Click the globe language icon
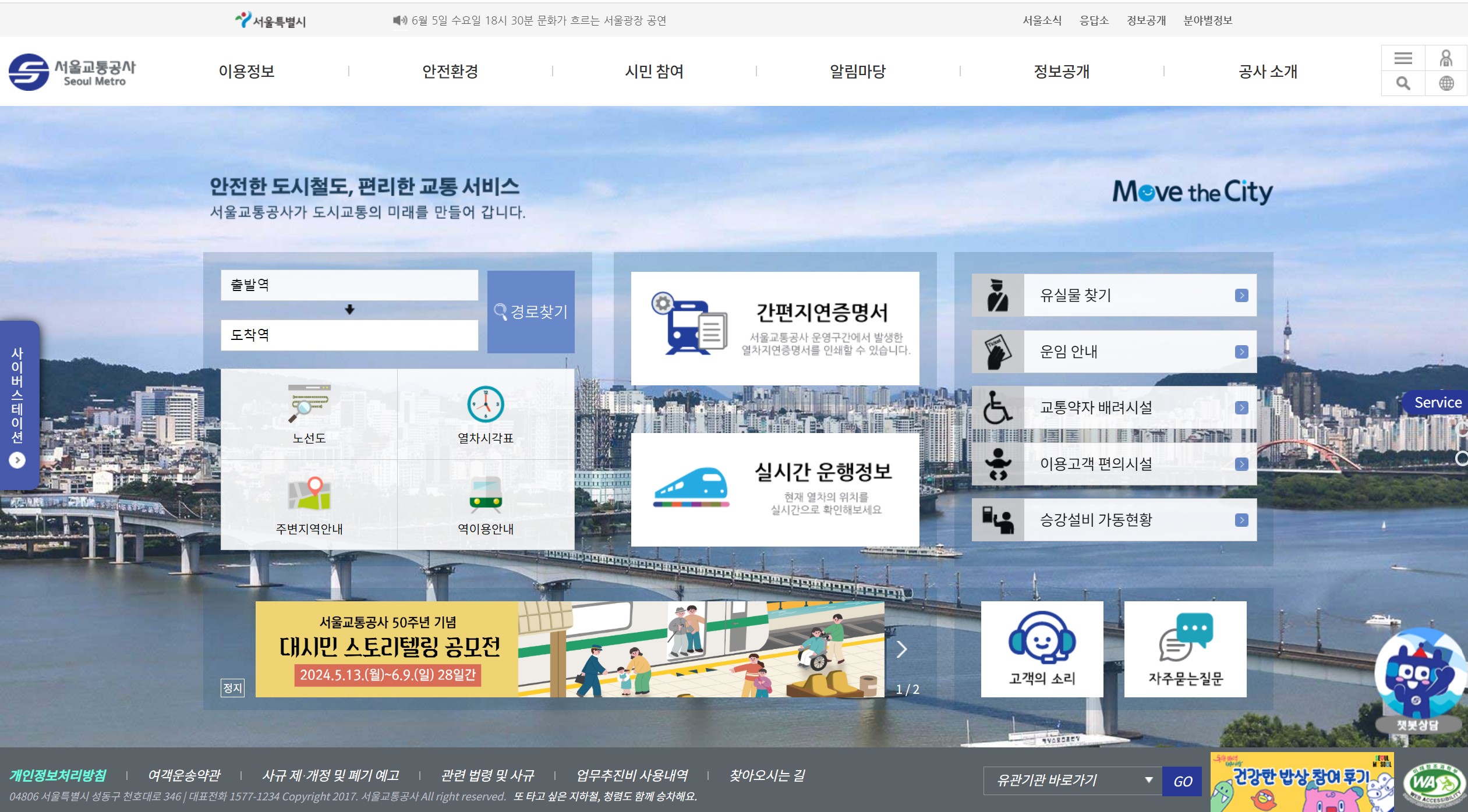 tap(1446, 83)
